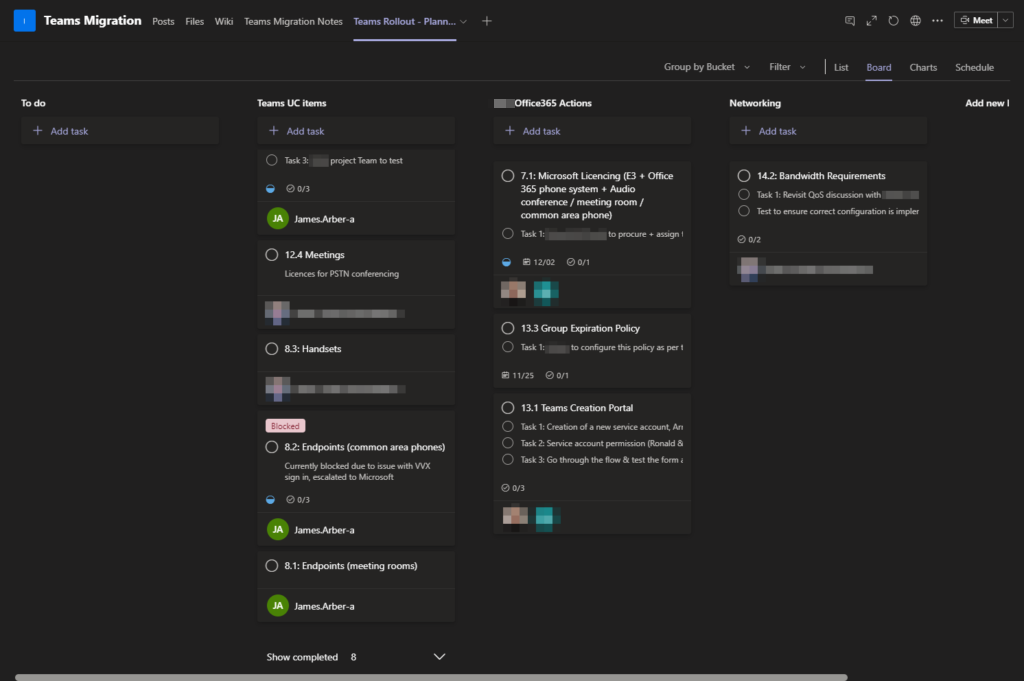Check Task 3: project Team to test item

272,160
